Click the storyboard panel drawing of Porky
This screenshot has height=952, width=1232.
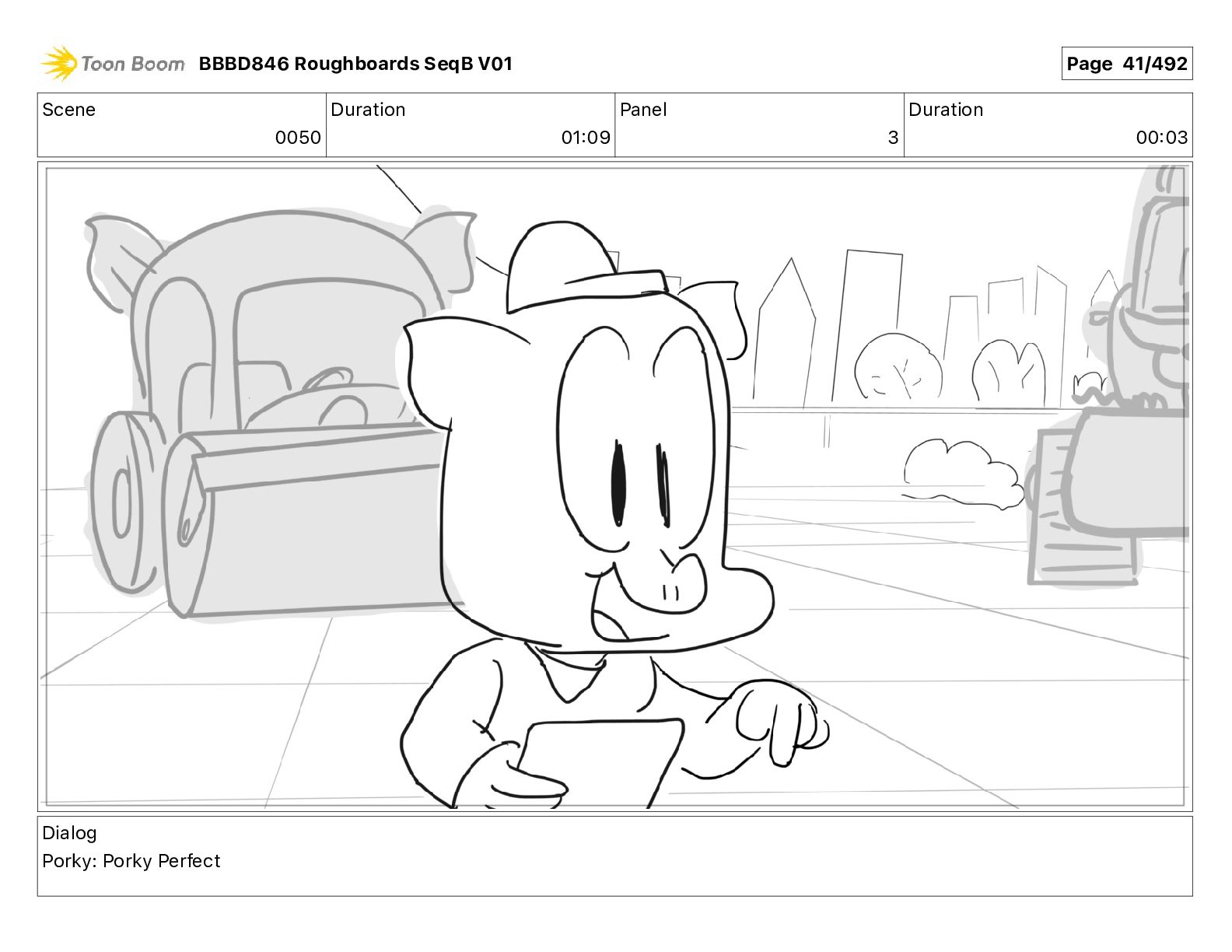coord(614,487)
